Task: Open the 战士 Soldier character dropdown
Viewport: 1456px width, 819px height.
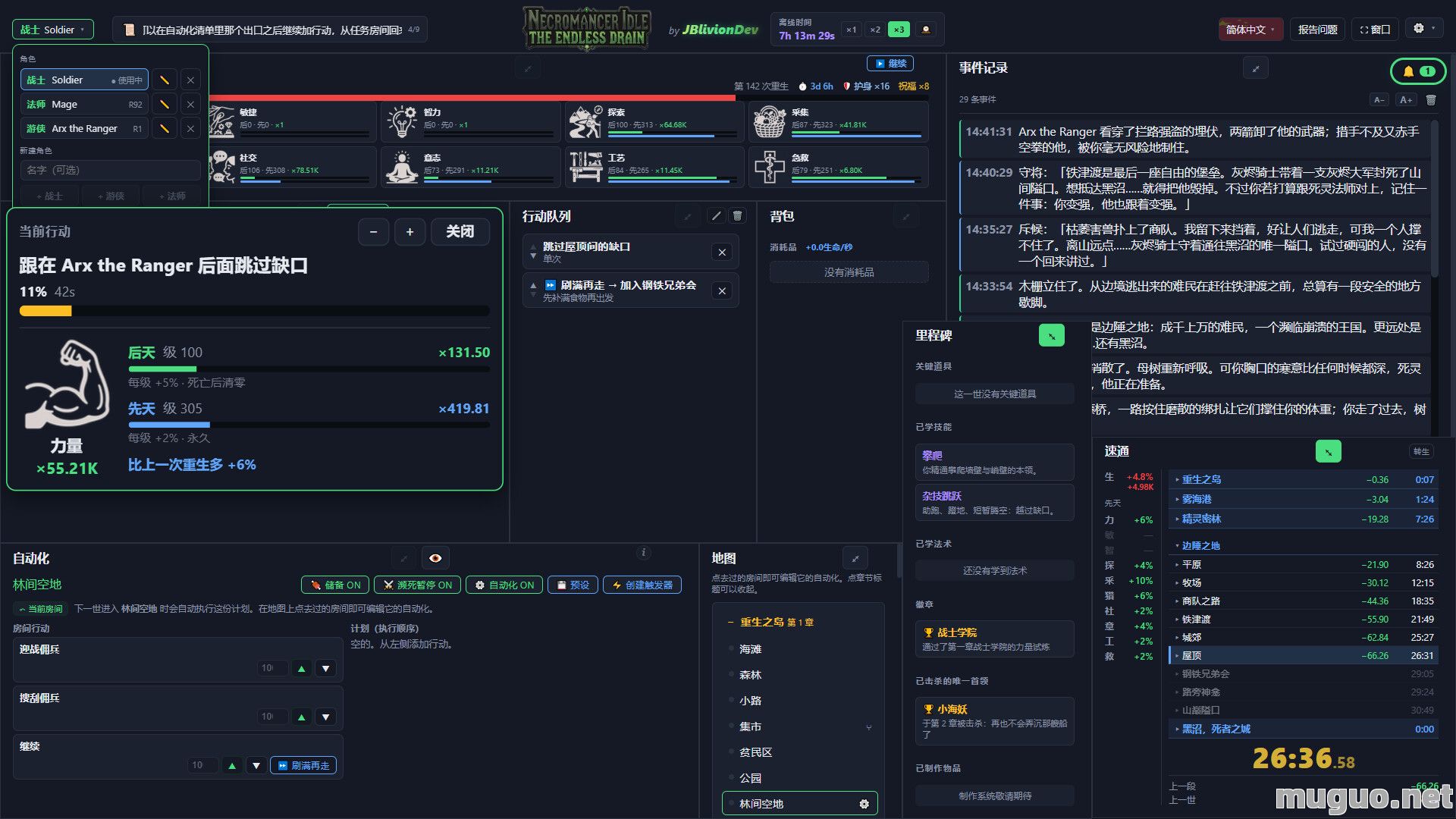Action: pos(53,30)
